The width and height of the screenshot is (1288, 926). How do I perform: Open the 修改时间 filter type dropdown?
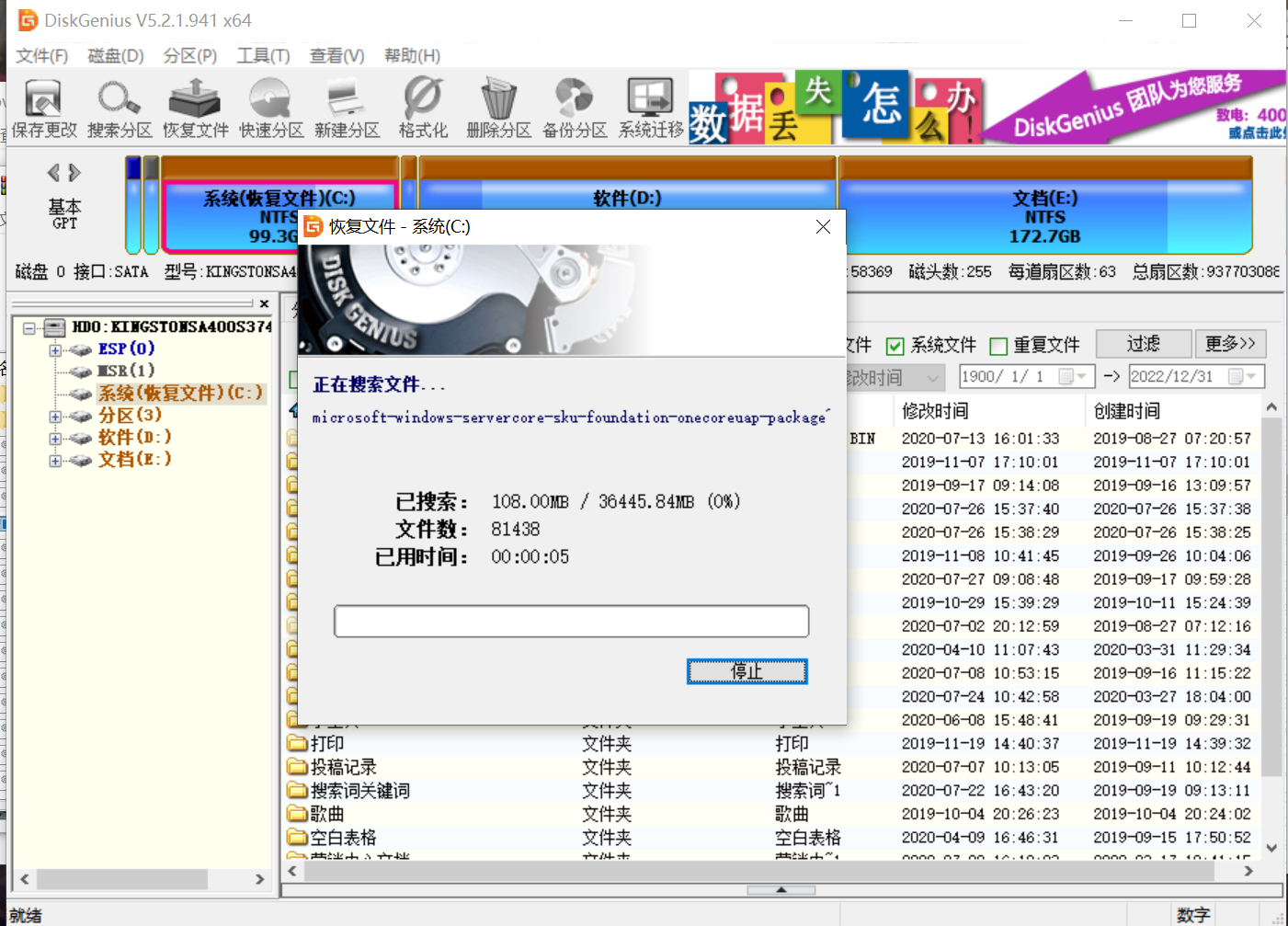coord(934,377)
